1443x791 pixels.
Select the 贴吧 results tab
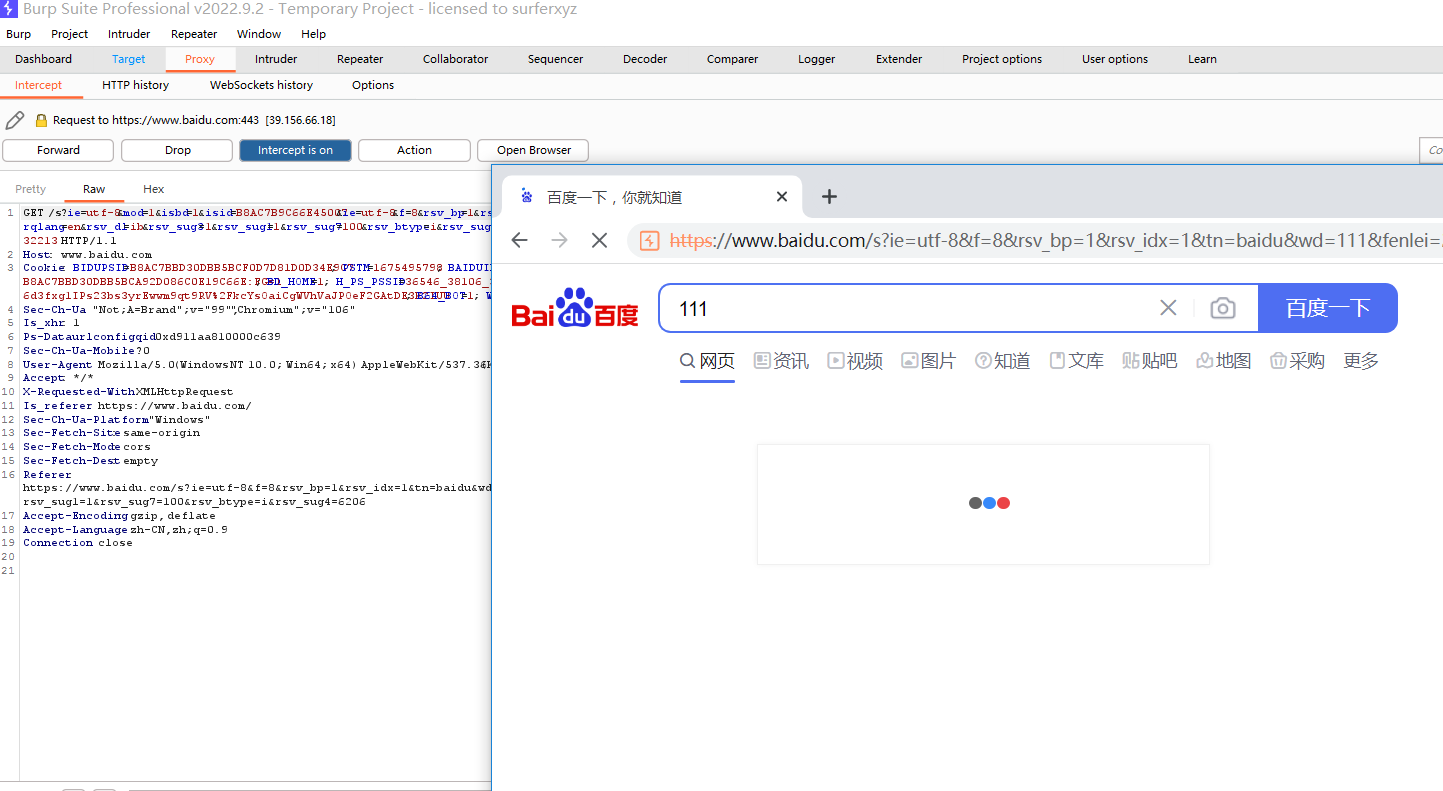click(x=1150, y=361)
